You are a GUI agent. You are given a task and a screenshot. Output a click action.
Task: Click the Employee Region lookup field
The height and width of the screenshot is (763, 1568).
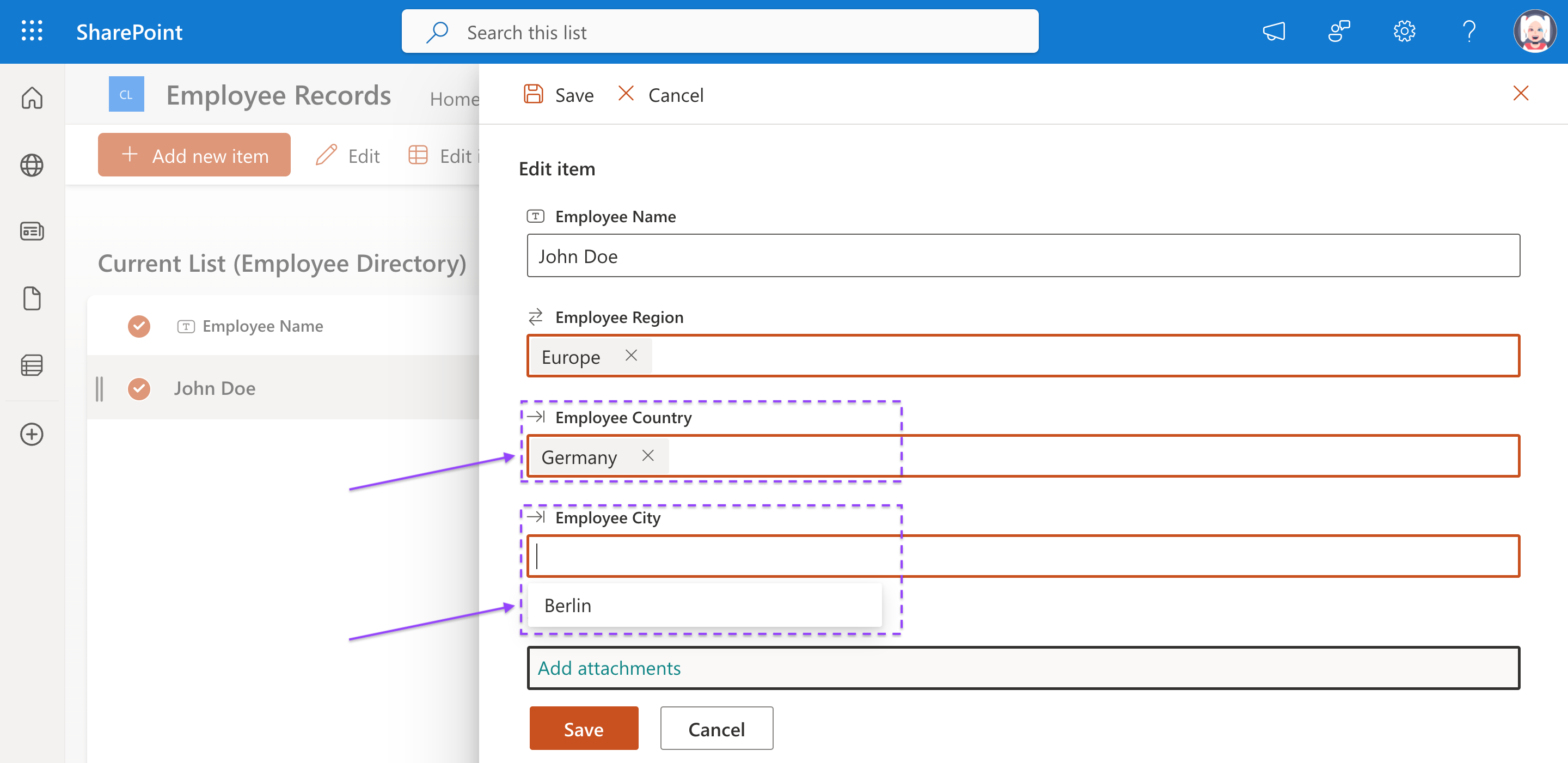coord(1023,356)
